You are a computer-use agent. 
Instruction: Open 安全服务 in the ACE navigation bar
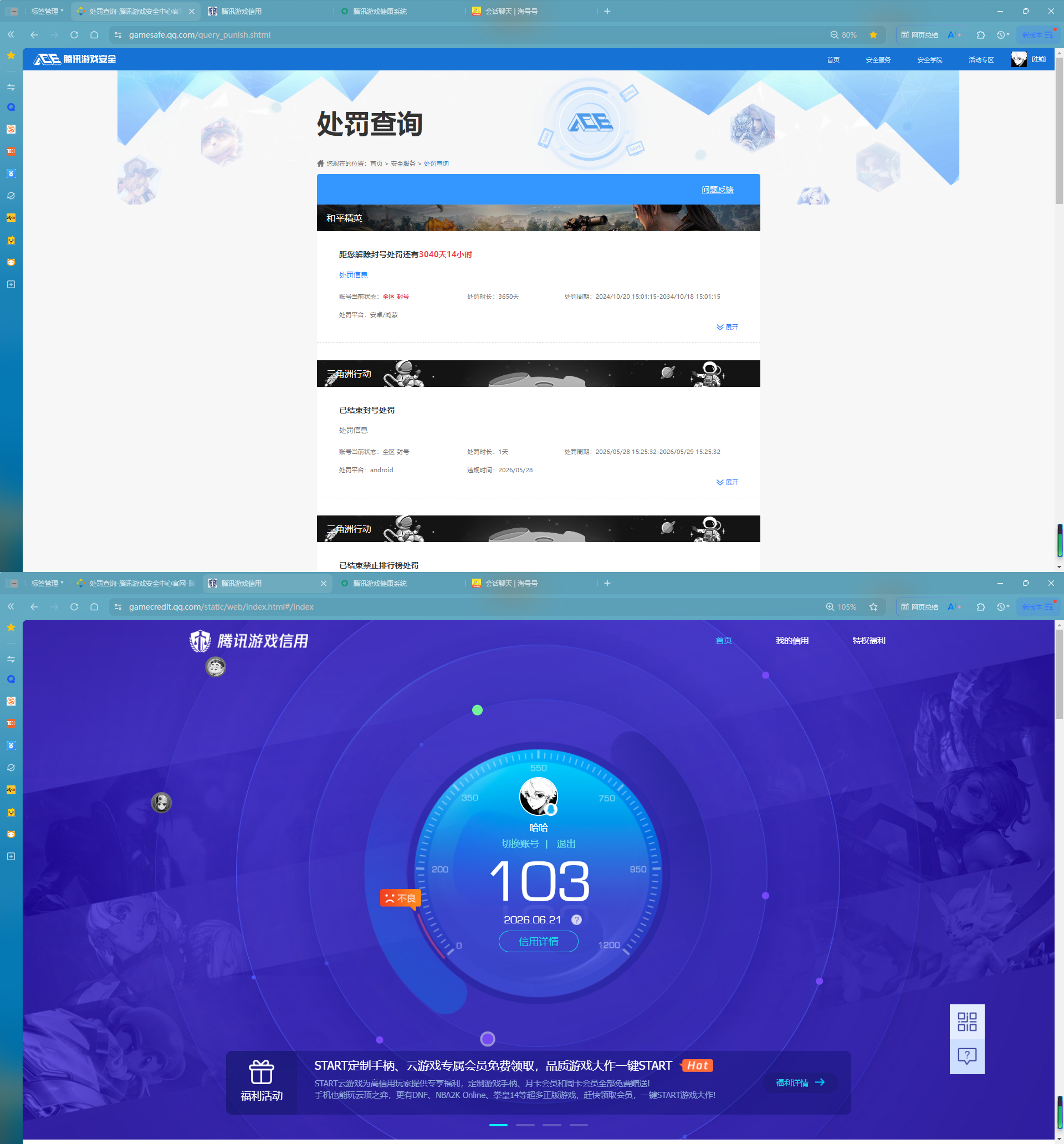[878, 60]
